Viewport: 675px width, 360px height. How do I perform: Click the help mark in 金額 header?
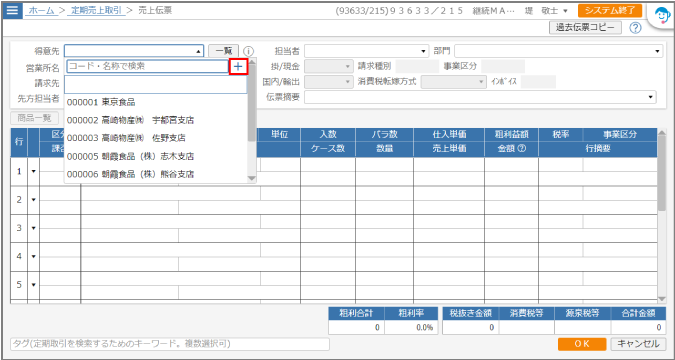523,149
